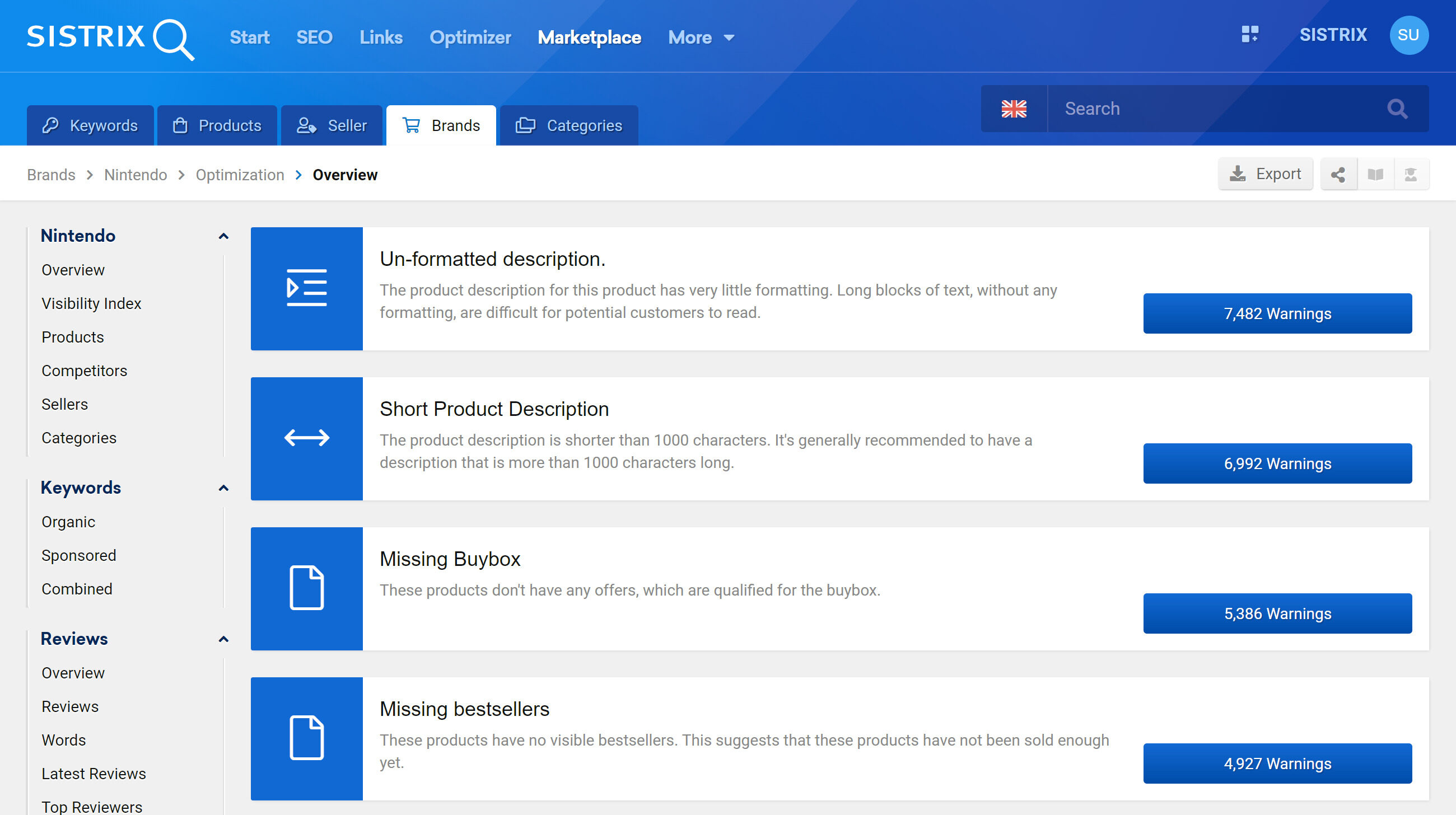Collapse the Keywords sidebar section

pos(223,488)
